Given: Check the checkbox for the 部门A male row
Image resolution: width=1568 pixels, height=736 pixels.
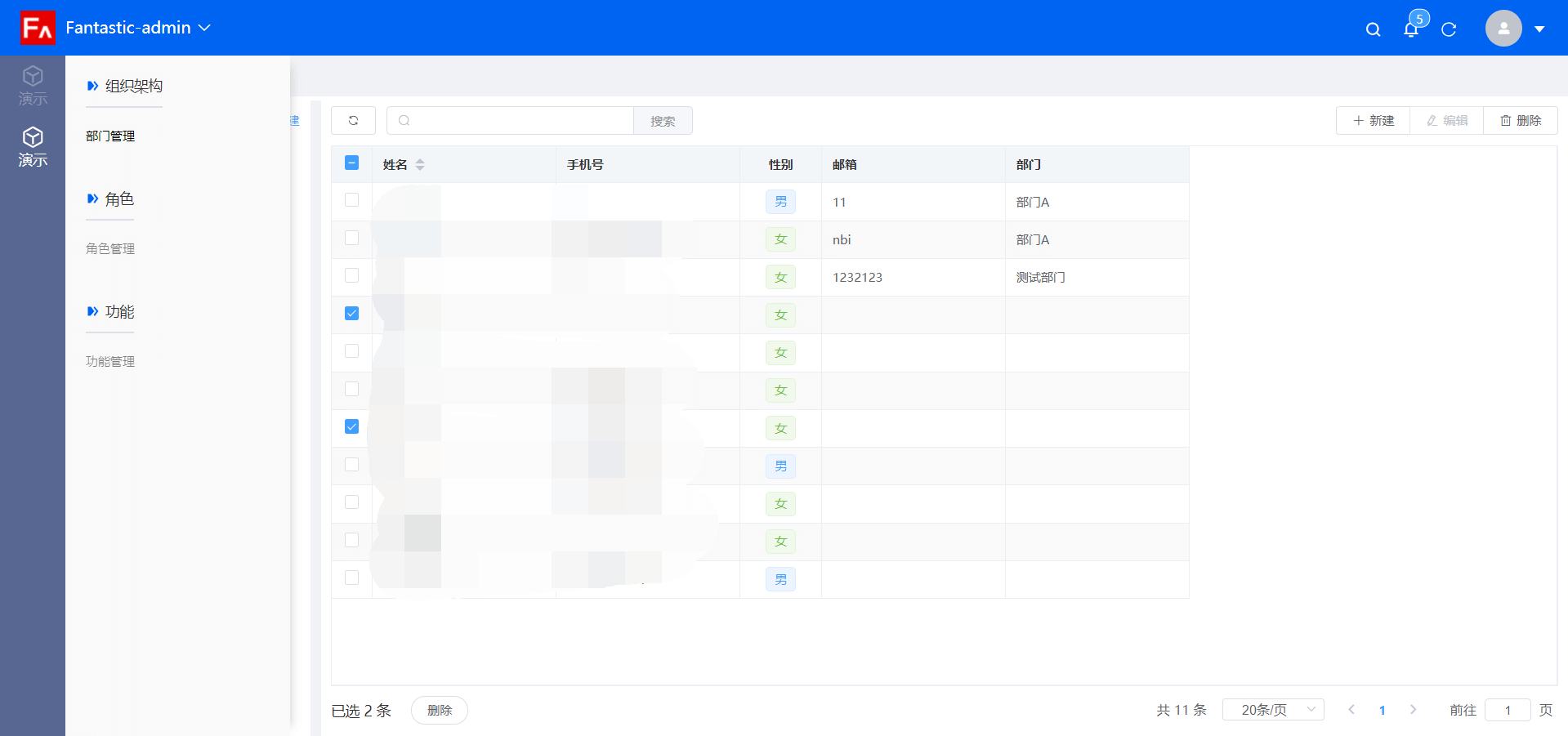Looking at the screenshot, I should pyautogui.click(x=351, y=200).
